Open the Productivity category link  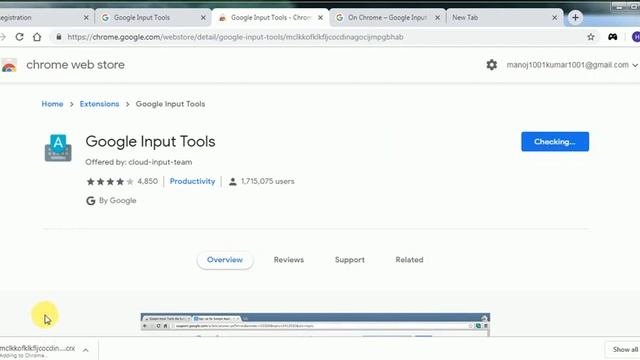[192, 181]
